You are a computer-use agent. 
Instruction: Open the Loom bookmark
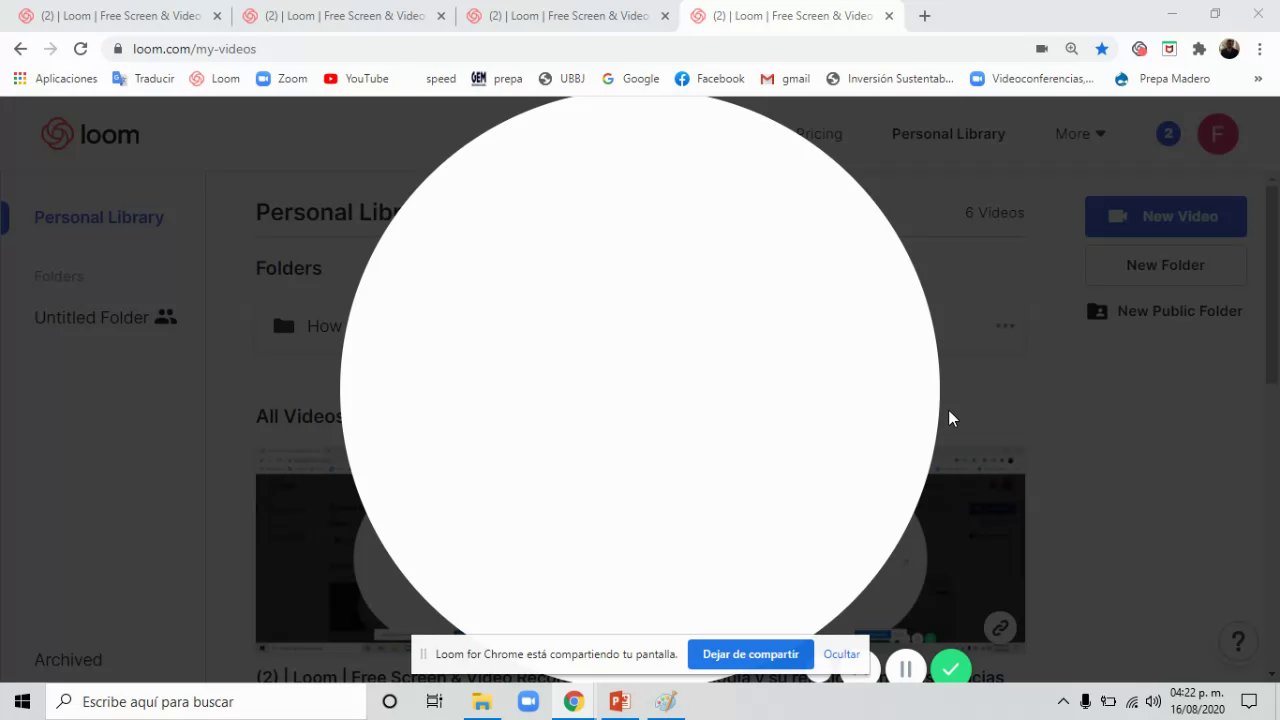coord(214,79)
